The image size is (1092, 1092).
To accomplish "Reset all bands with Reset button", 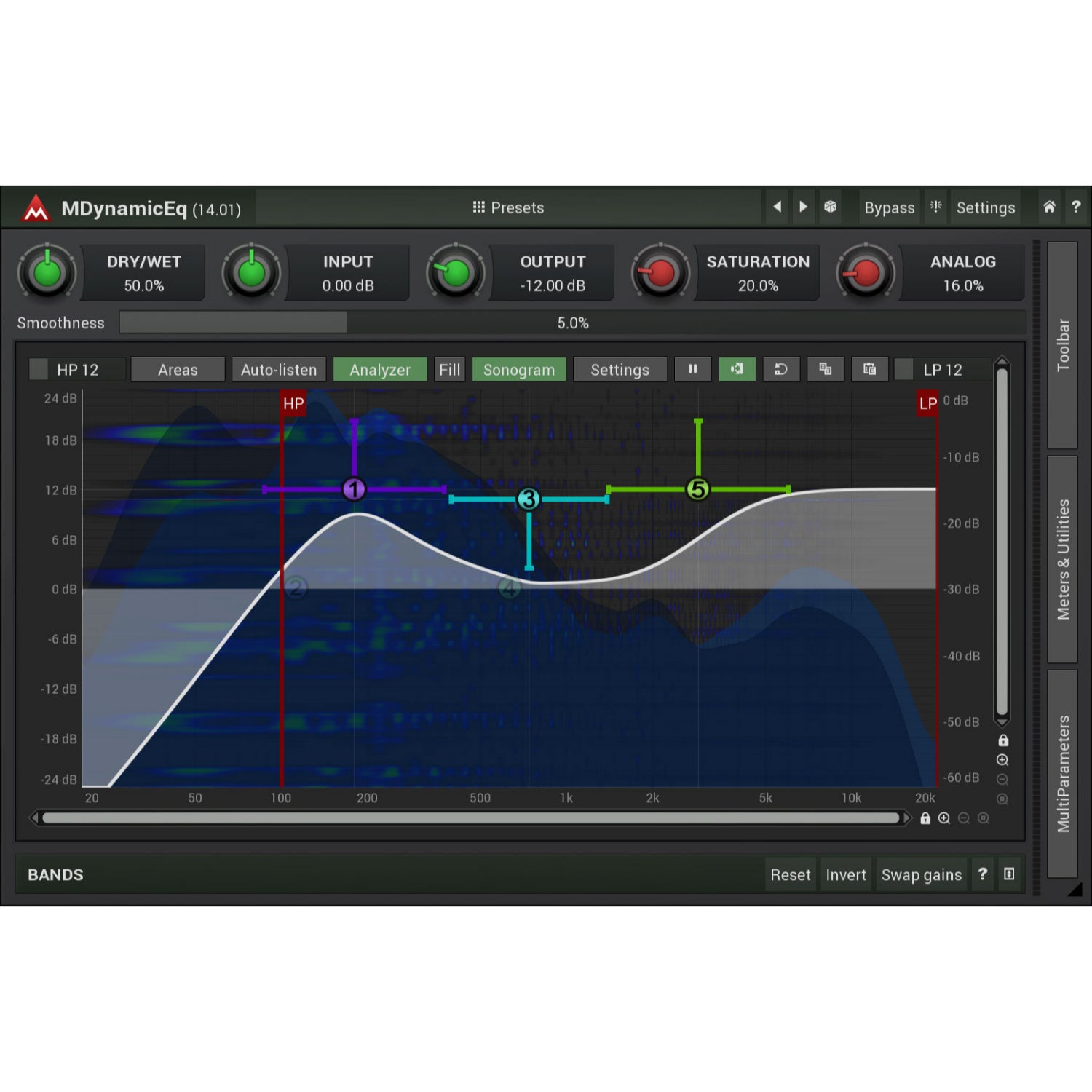I will [790, 874].
